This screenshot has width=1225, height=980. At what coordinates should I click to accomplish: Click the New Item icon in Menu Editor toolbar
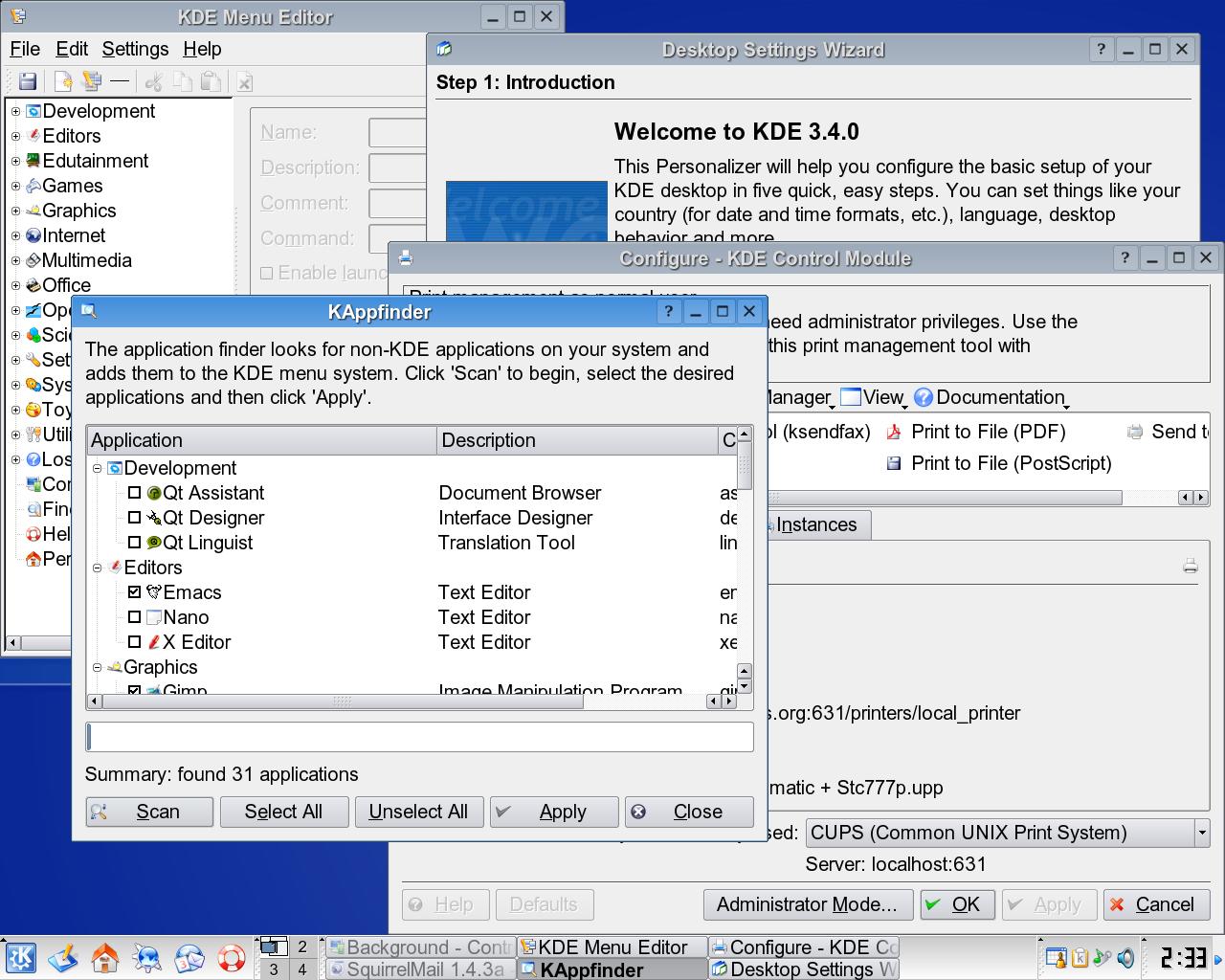[63, 82]
